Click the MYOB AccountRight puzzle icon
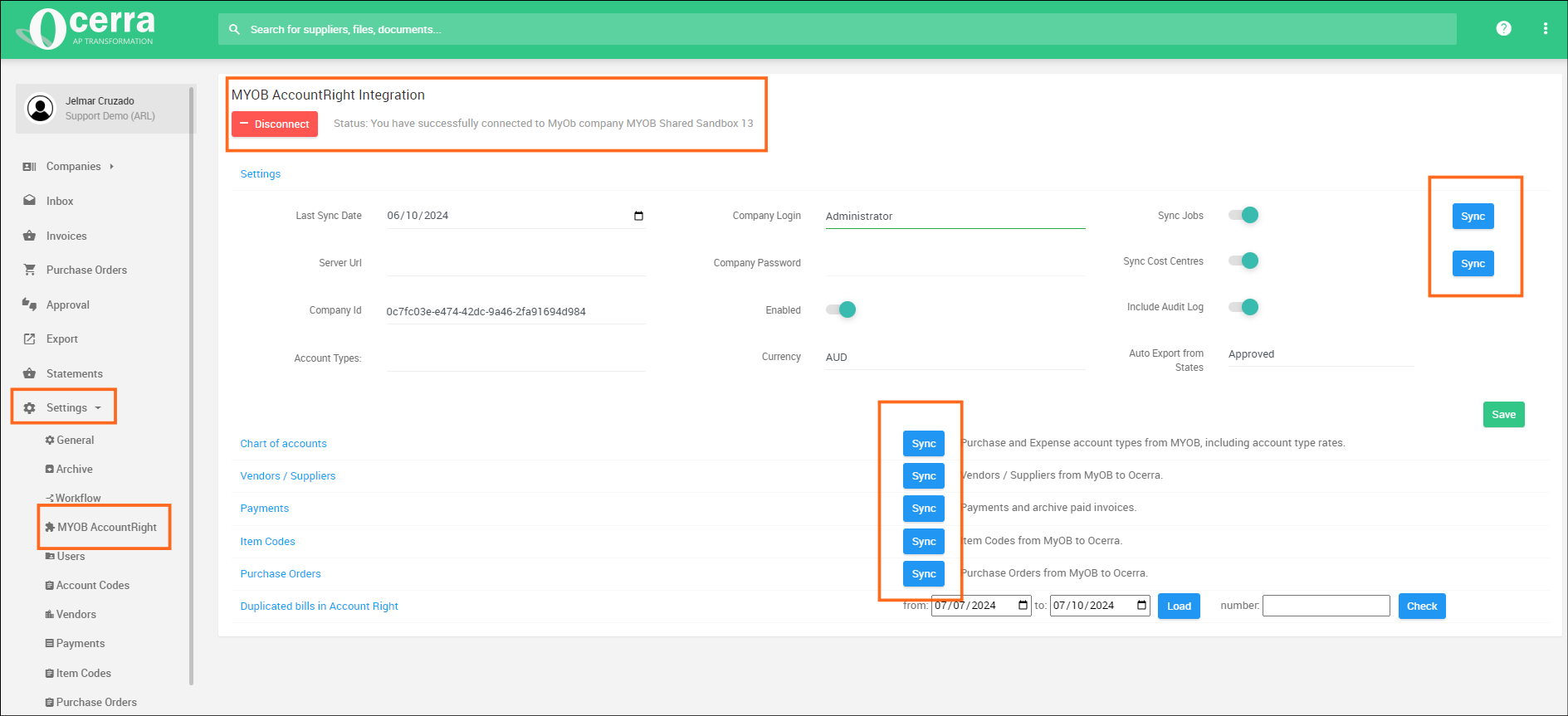This screenshot has width=1568, height=716. coord(50,528)
